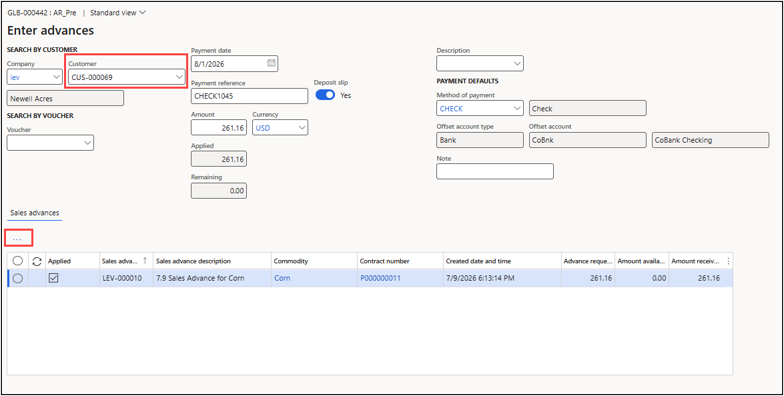Open contract P000000011 link
The image size is (784, 396).
tap(380, 278)
